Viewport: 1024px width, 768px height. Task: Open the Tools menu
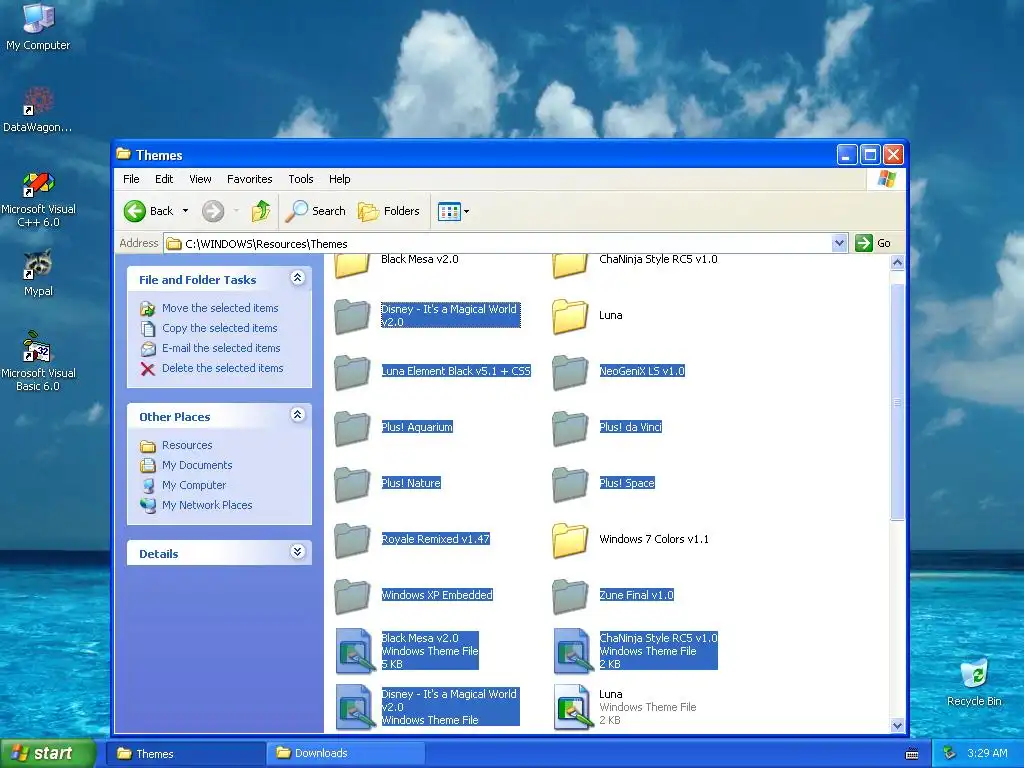pos(301,179)
